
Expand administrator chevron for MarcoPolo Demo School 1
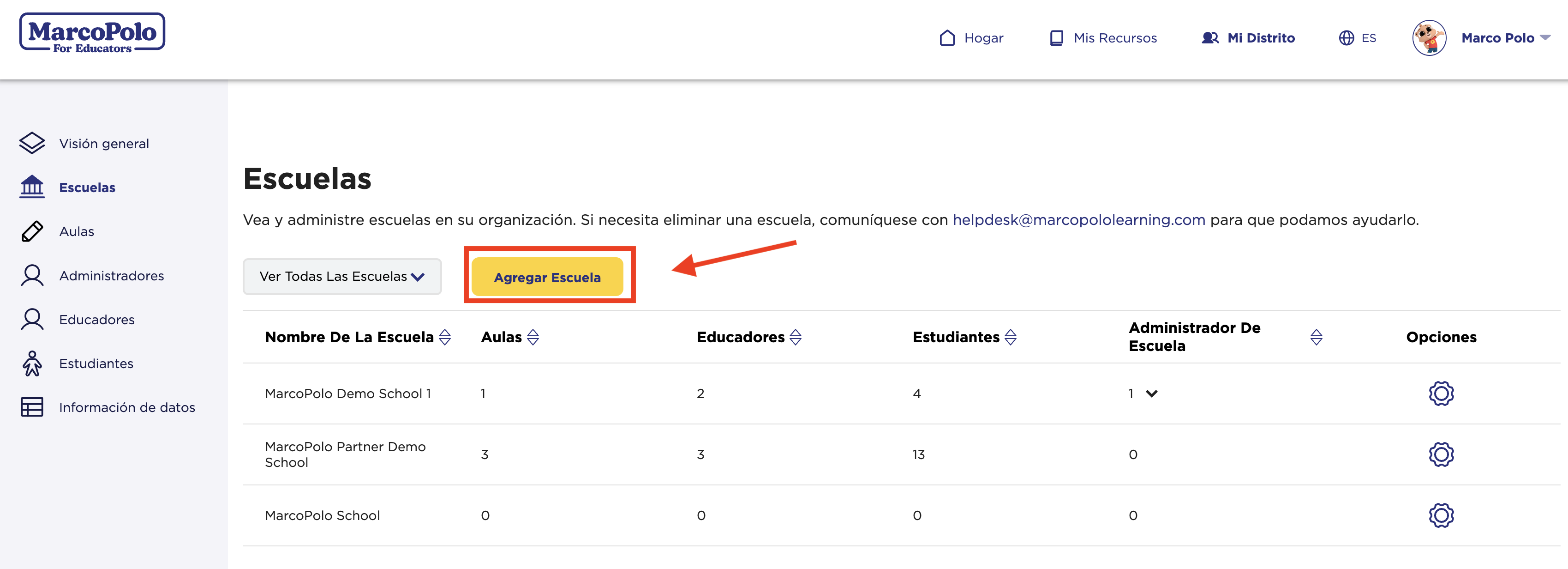pyautogui.click(x=1152, y=393)
